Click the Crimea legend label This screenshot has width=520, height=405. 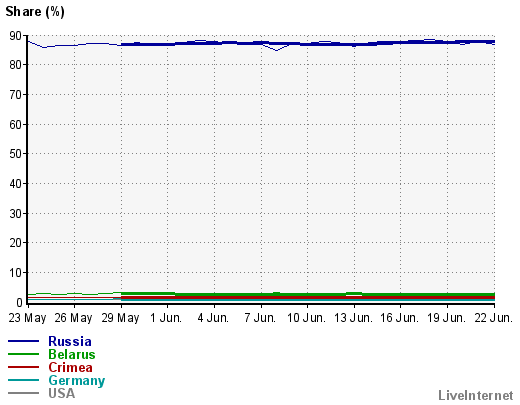point(70,367)
